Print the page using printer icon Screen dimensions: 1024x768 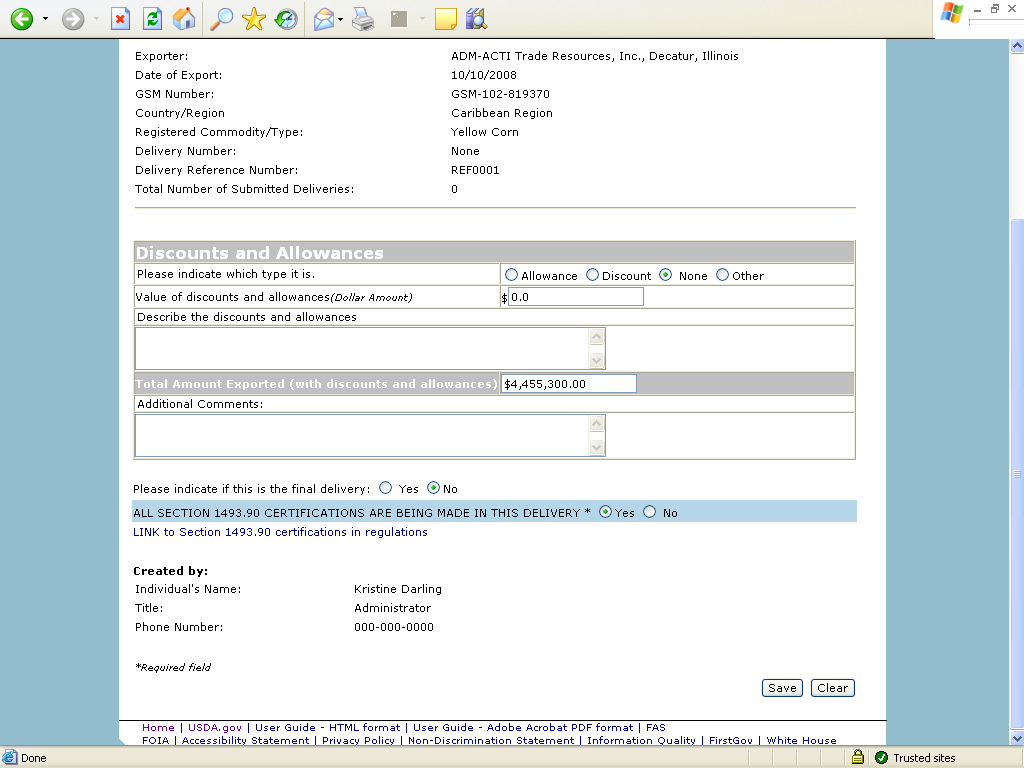tap(363, 19)
